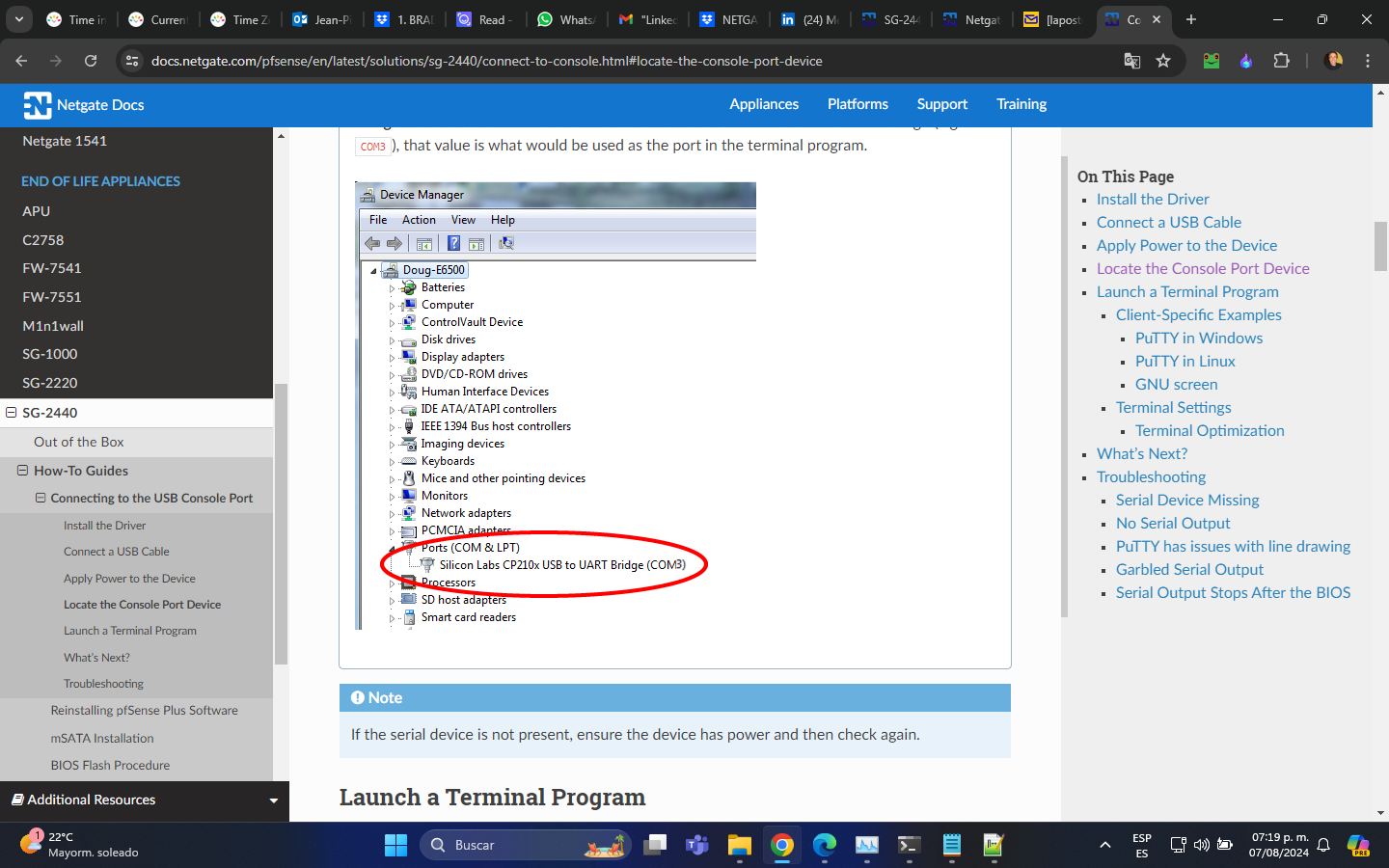1389x868 pixels.
Task: Switch to the Gmail "Linked" tab
Action: 648,19
